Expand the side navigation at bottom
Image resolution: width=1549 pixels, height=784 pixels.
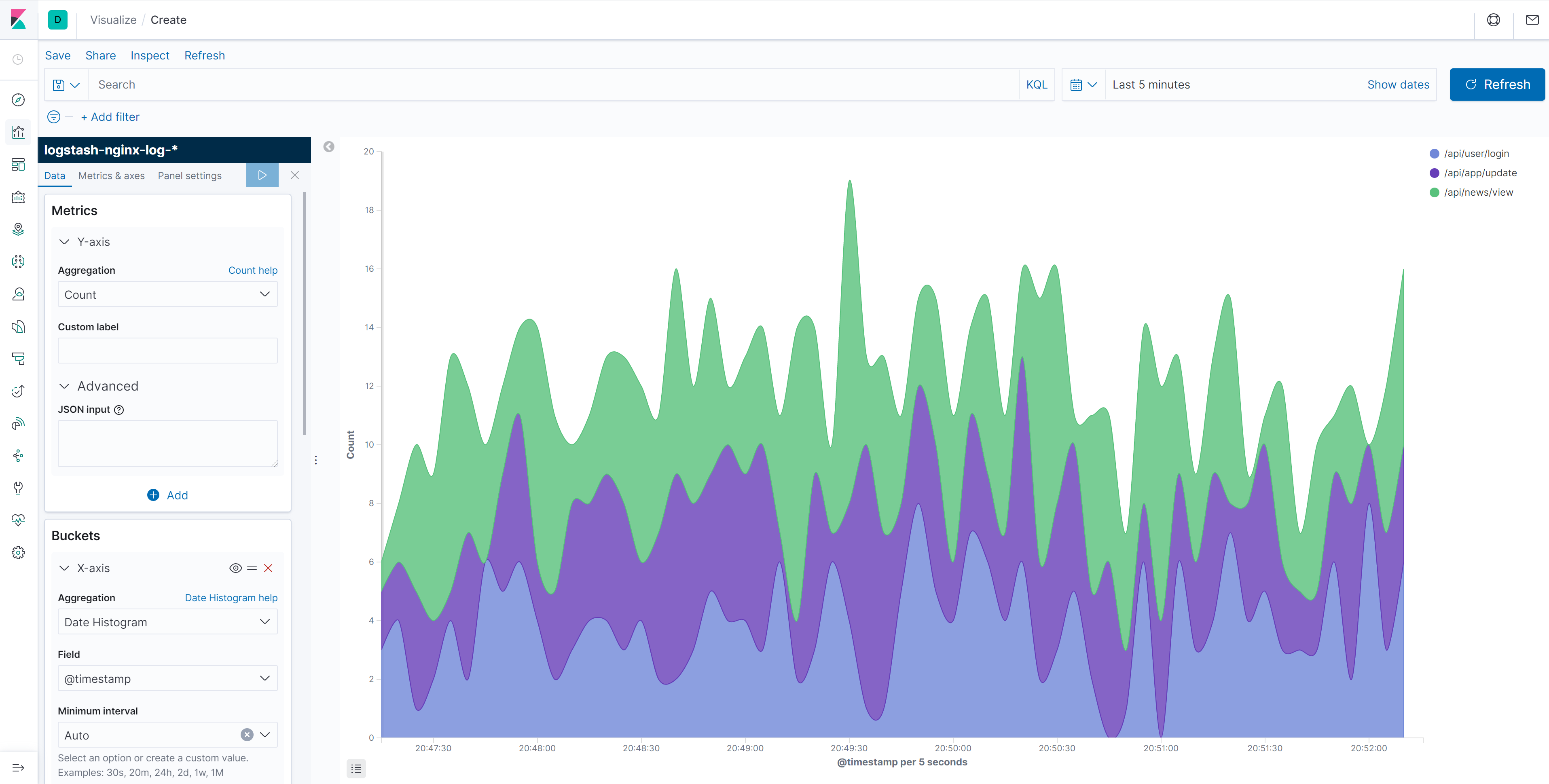tap(18, 768)
